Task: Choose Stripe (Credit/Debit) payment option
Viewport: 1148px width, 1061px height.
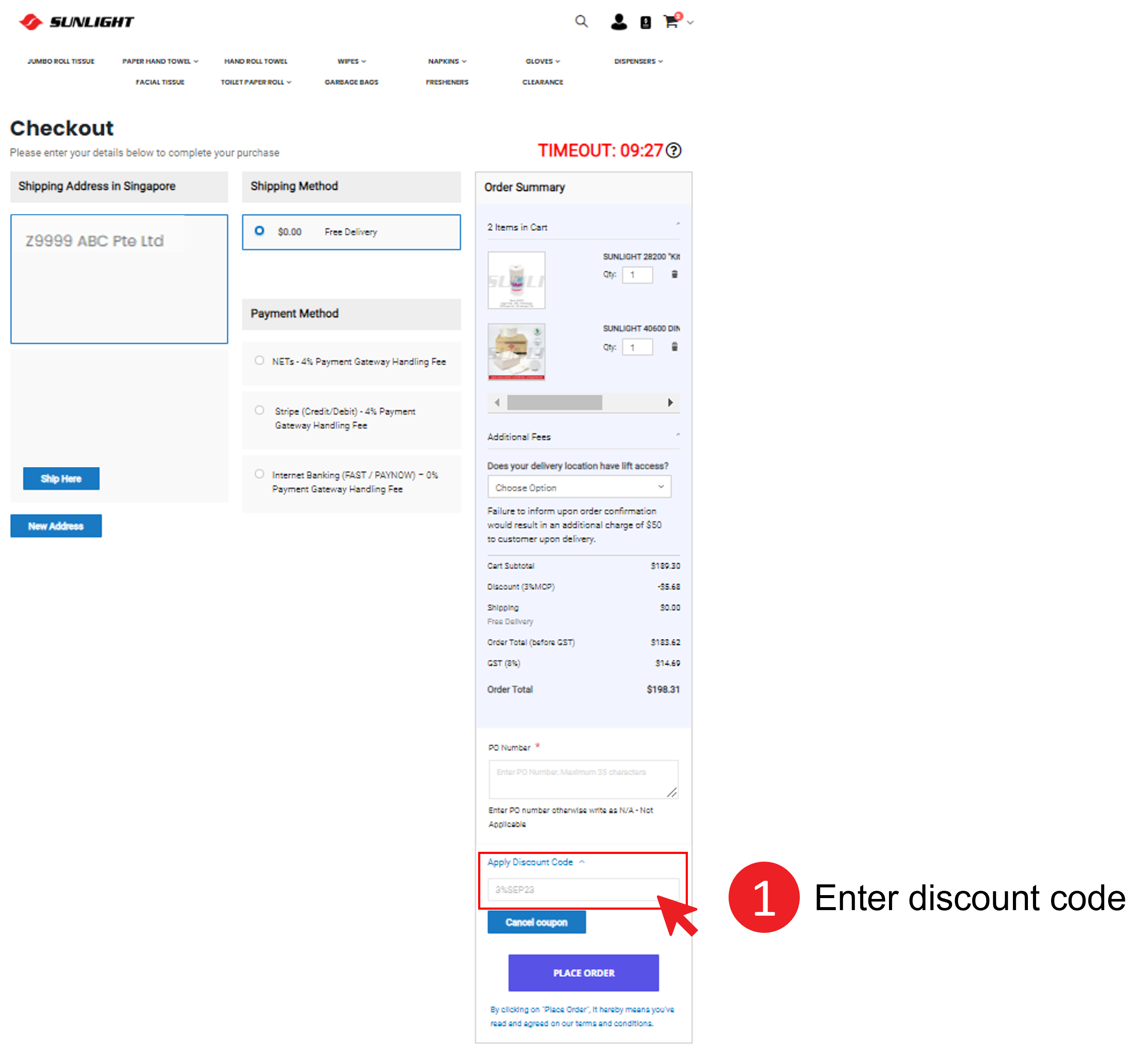Action: (x=259, y=410)
